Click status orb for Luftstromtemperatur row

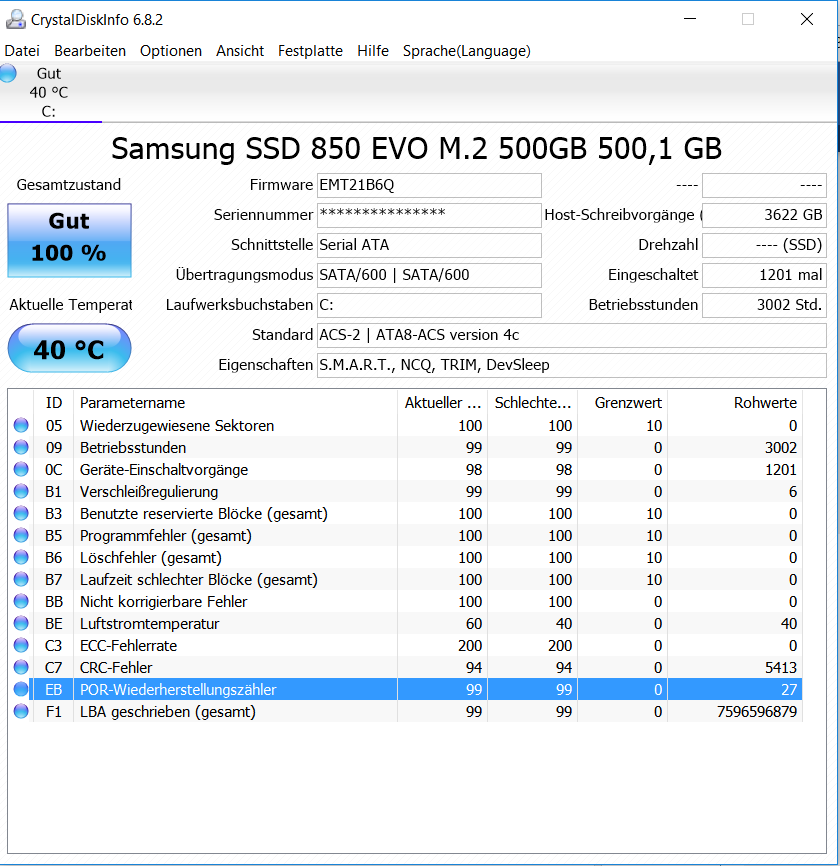point(21,624)
